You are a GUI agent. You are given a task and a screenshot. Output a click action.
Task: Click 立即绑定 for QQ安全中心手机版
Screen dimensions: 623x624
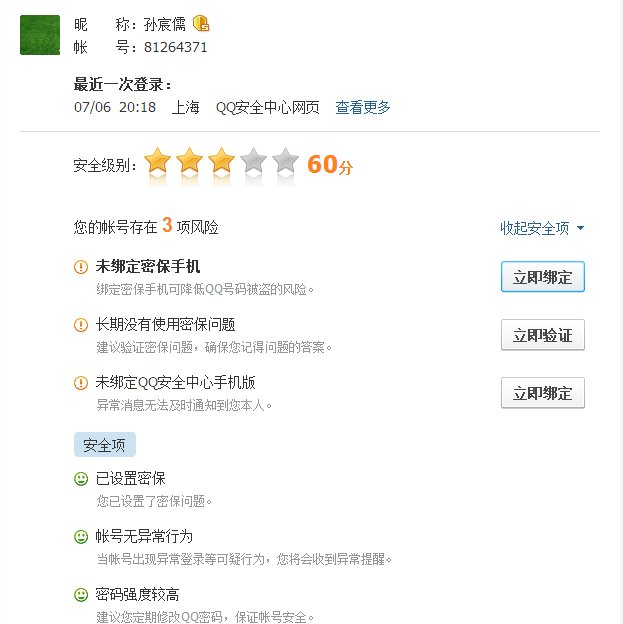pyautogui.click(x=543, y=393)
